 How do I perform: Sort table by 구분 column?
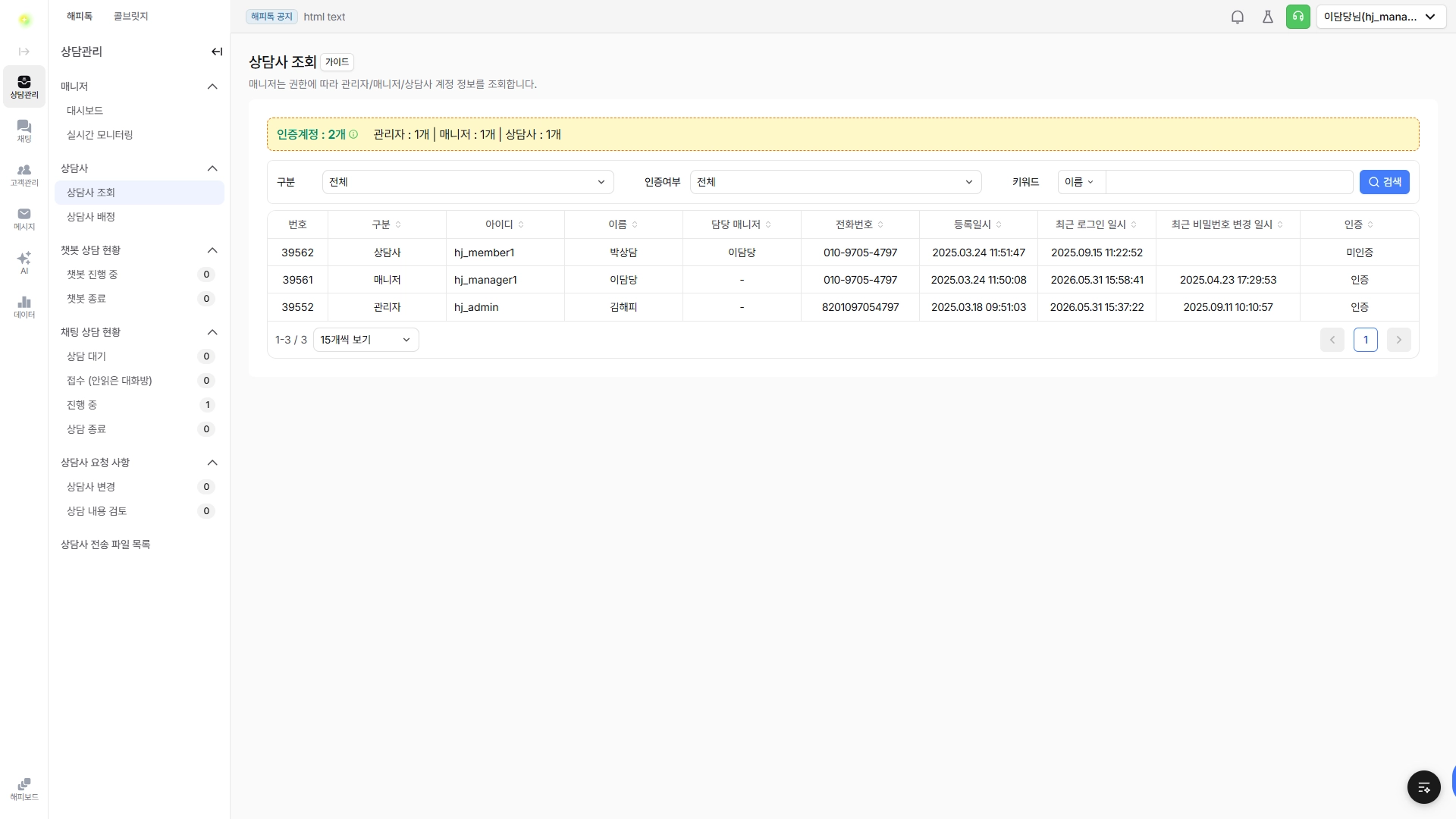click(398, 224)
